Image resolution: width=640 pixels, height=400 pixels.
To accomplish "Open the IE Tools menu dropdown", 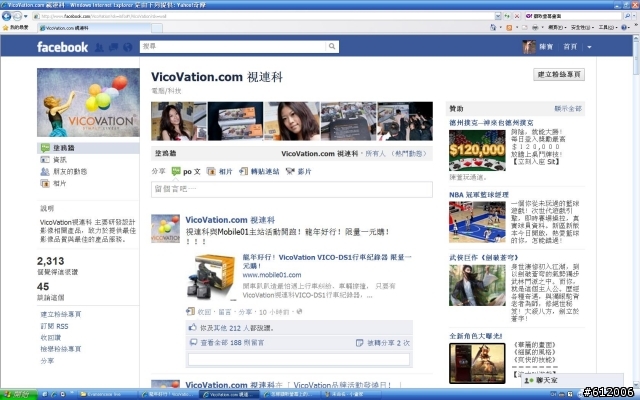I will pyautogui.click(x=607, y=27).
